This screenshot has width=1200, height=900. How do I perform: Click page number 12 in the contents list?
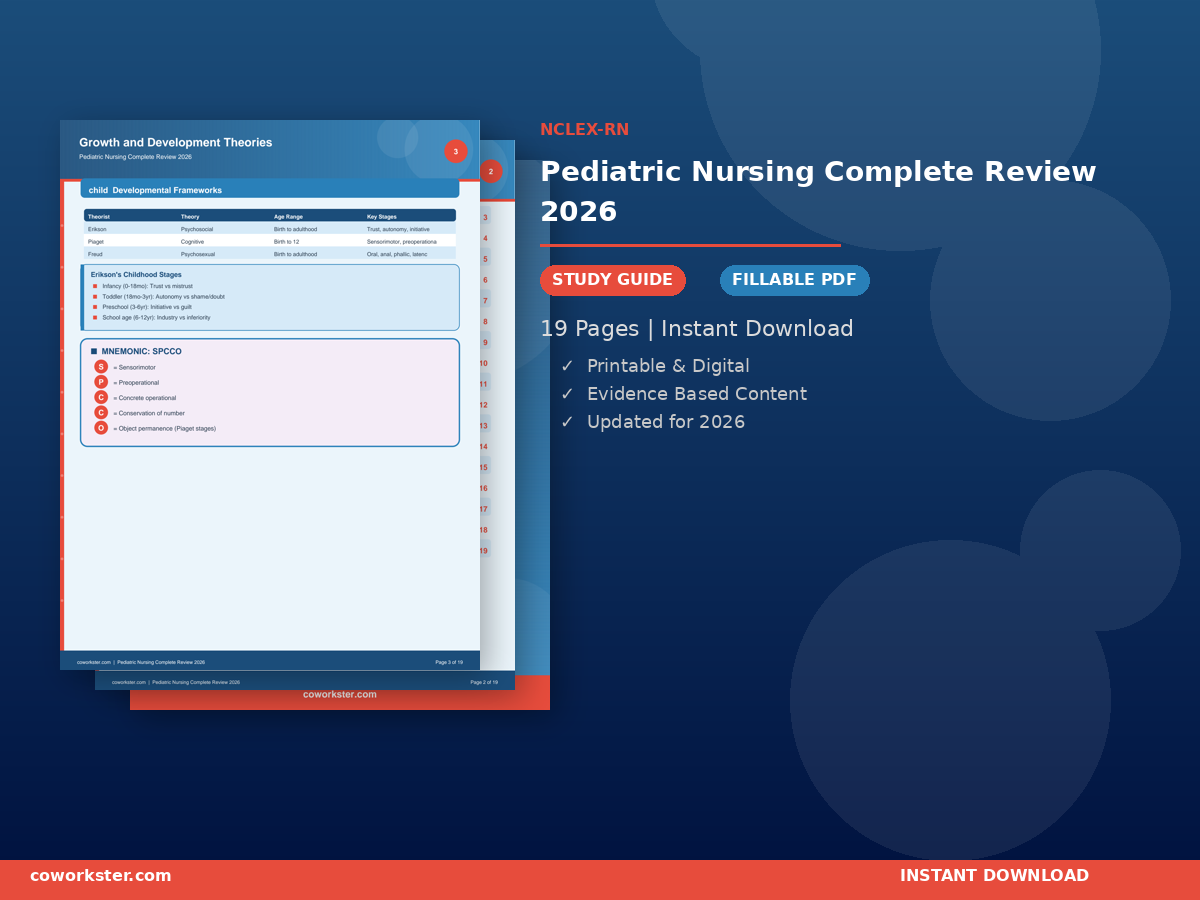coord(484,405)
